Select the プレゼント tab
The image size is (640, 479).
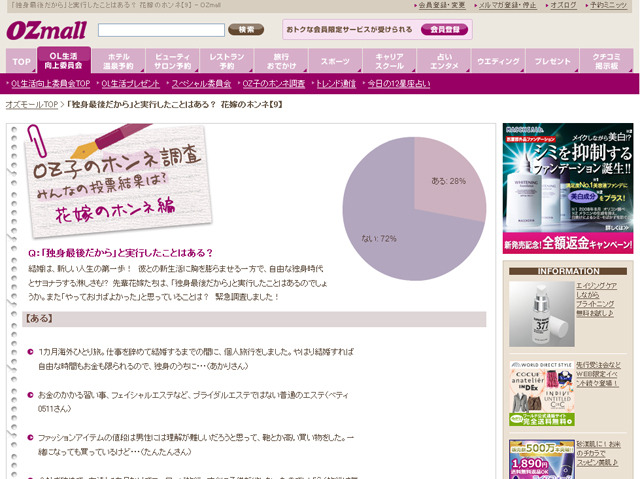pos(552,61)
